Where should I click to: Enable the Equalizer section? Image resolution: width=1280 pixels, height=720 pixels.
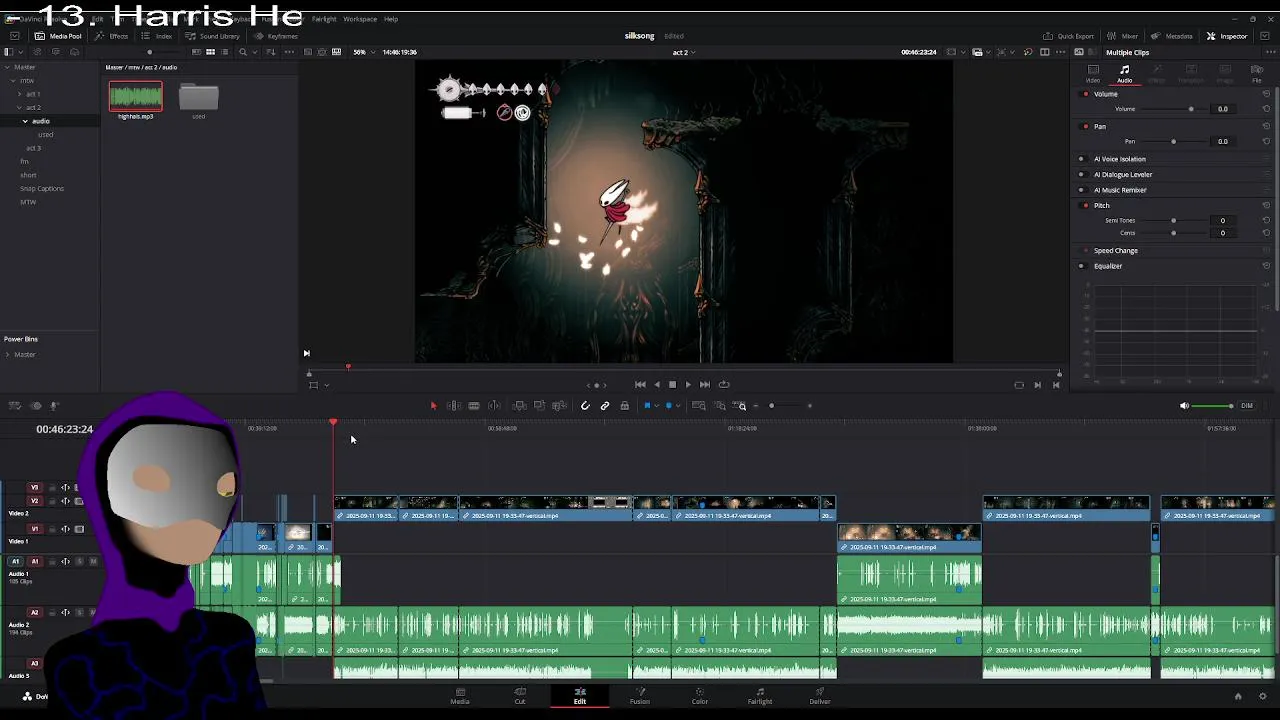point(1081,266)
